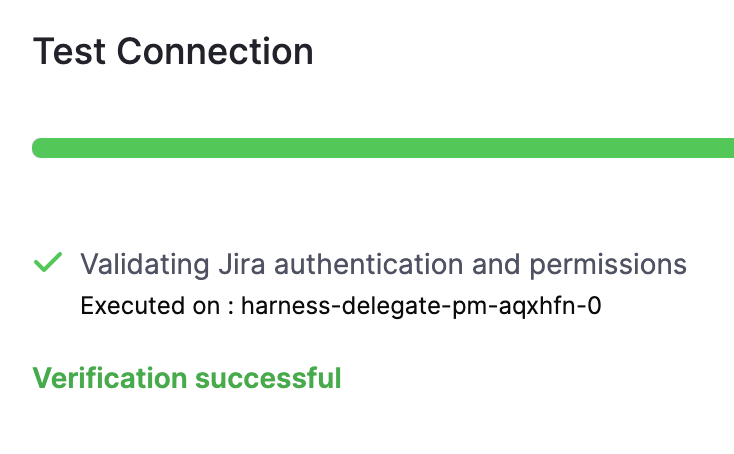Viewport: 734px width, 454px height.
Task: Click the Test Connection heading
Action: tap(173, 51)
